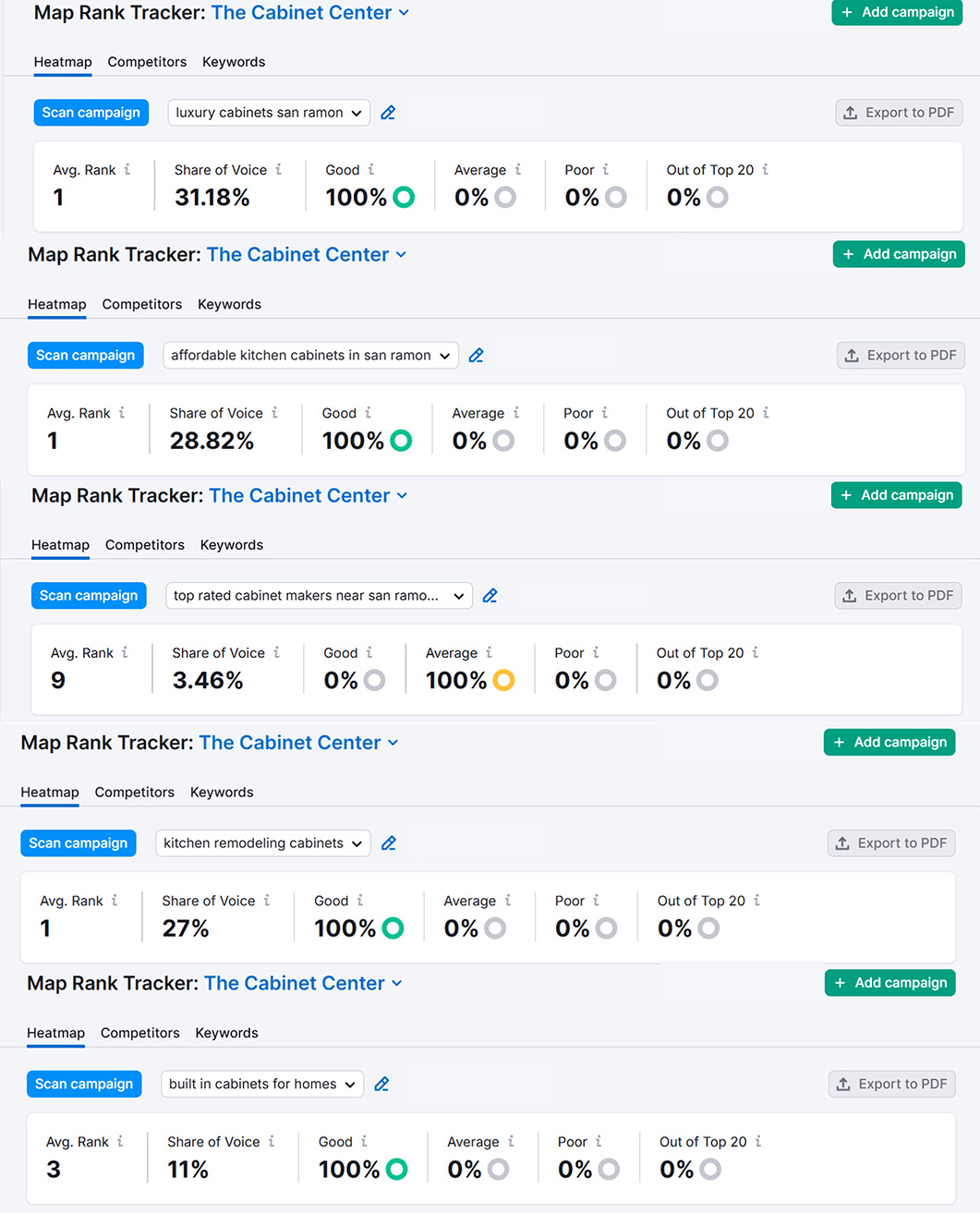Image resolution: width=980 pixels, height=1213 pixels.
Task: Click pencil icon next to affordable kitchen cabinets dropdown
Action: click(476, 356)
